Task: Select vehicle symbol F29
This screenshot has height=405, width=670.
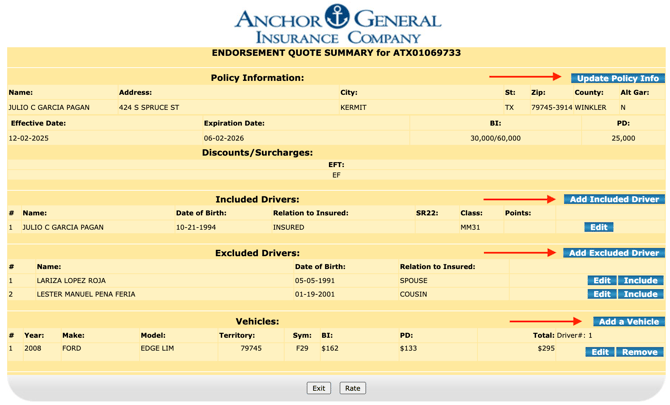Action: coord(302,348)
